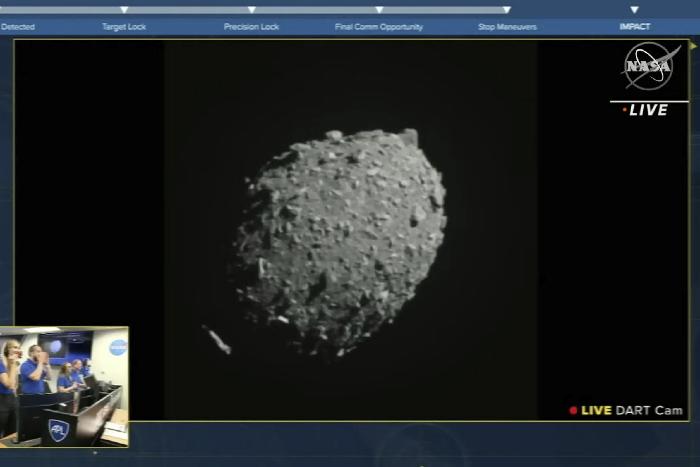Open the control room picture-in-picture video
The image size is (700, 467).
click(64, 386)
